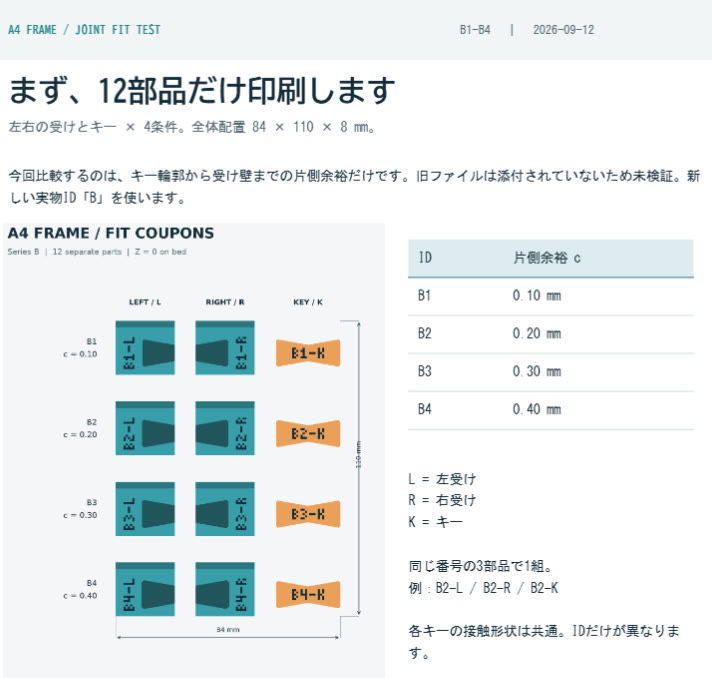The width and height of the screenshot is (712, 678).
Task: Select the B3 0.30 mm table row
Action: click(x=551, y=372)
